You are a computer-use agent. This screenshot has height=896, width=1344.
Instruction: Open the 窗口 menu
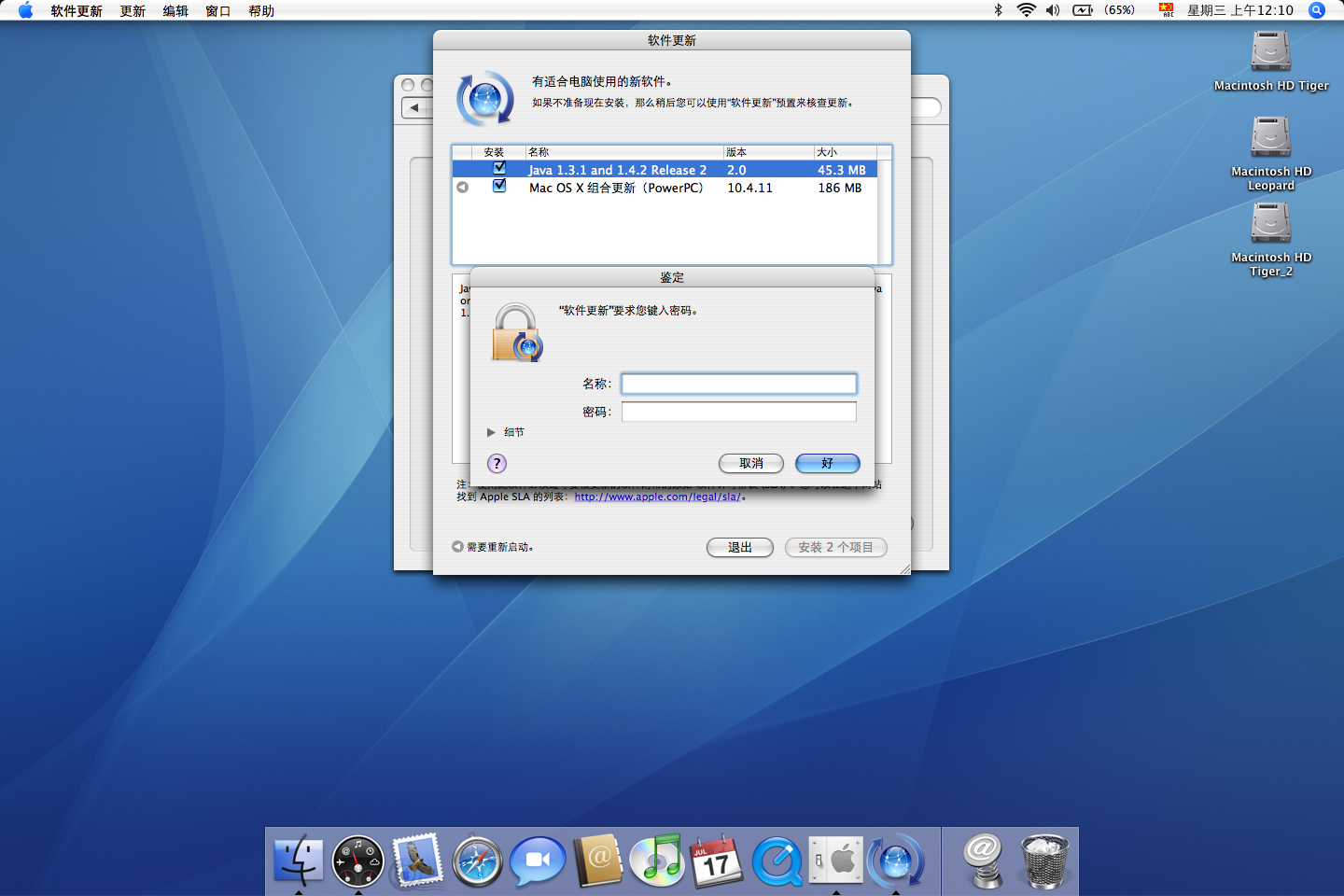[218, 11]
